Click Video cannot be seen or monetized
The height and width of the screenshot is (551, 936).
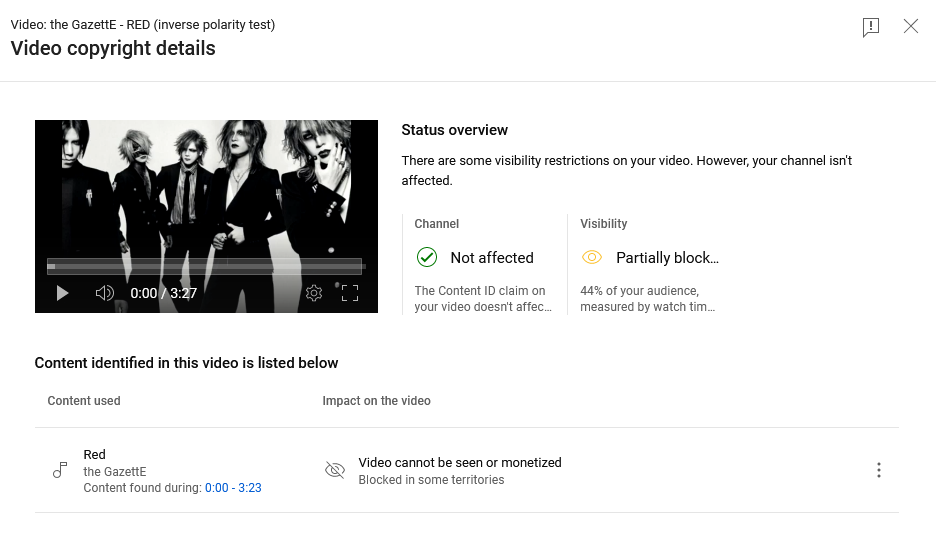click(x=460, y=463)
